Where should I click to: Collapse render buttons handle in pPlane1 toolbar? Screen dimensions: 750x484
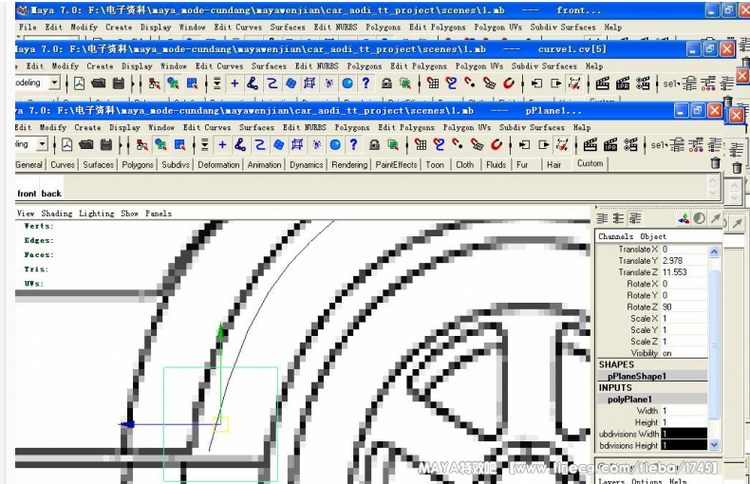pos(576,144)
